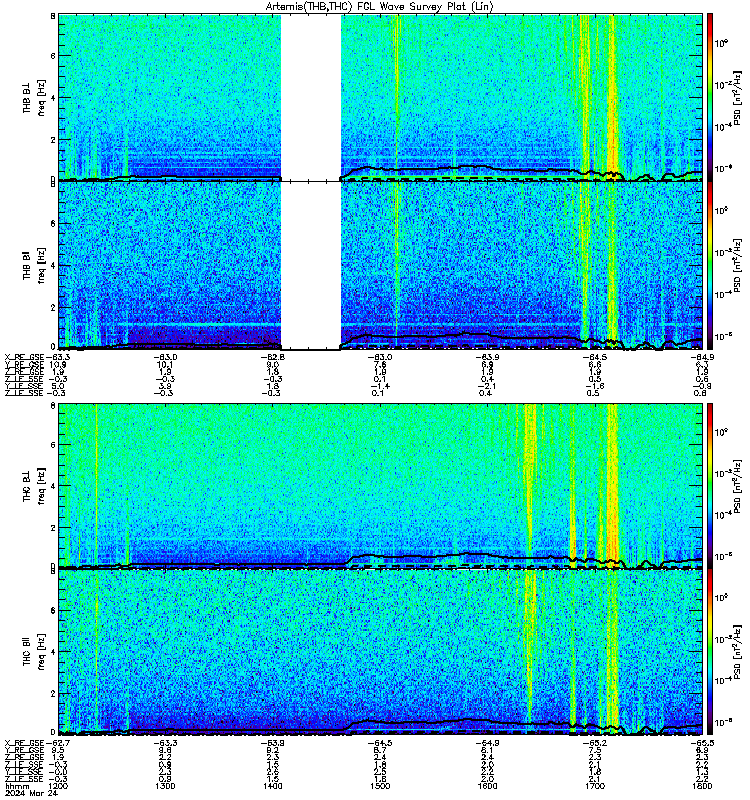Screen dimensions: 750x800
Task: Click the 4 Hz tick label on THB B∥ axis
Action: [x=53, y=266]
